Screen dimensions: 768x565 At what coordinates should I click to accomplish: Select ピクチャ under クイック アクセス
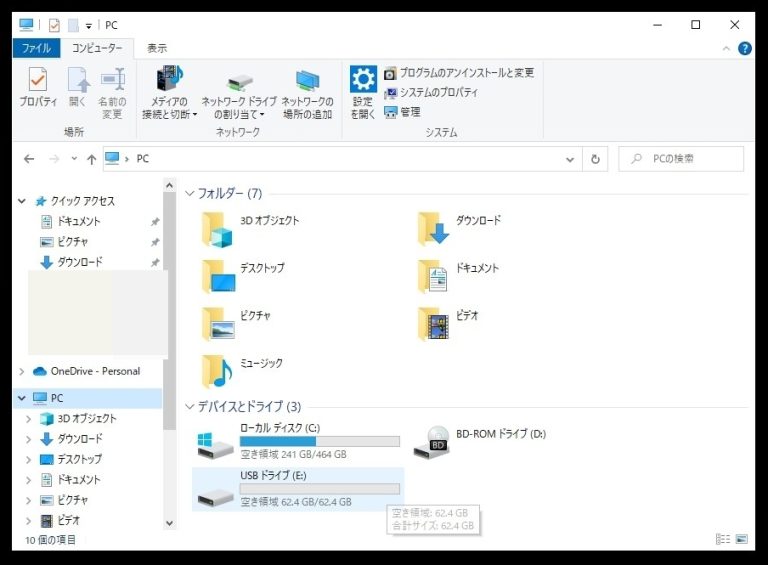(x=72, y=242)
